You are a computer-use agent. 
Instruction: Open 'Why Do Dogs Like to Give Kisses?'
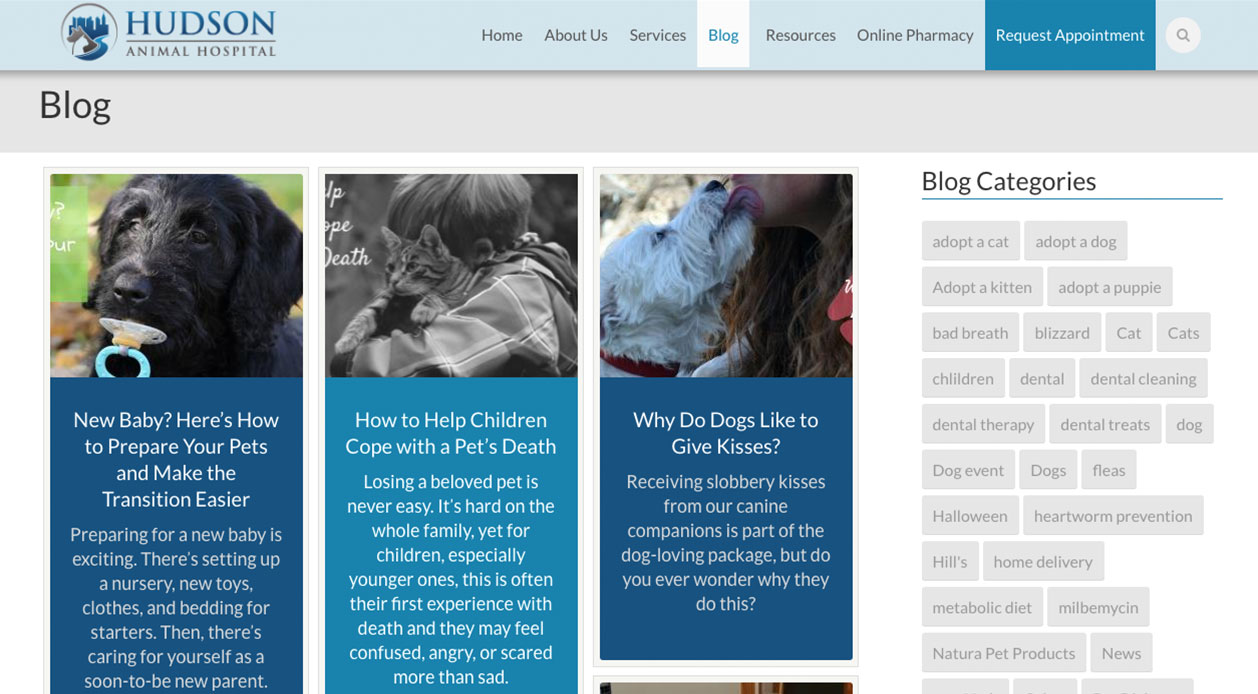pos(726,433)
